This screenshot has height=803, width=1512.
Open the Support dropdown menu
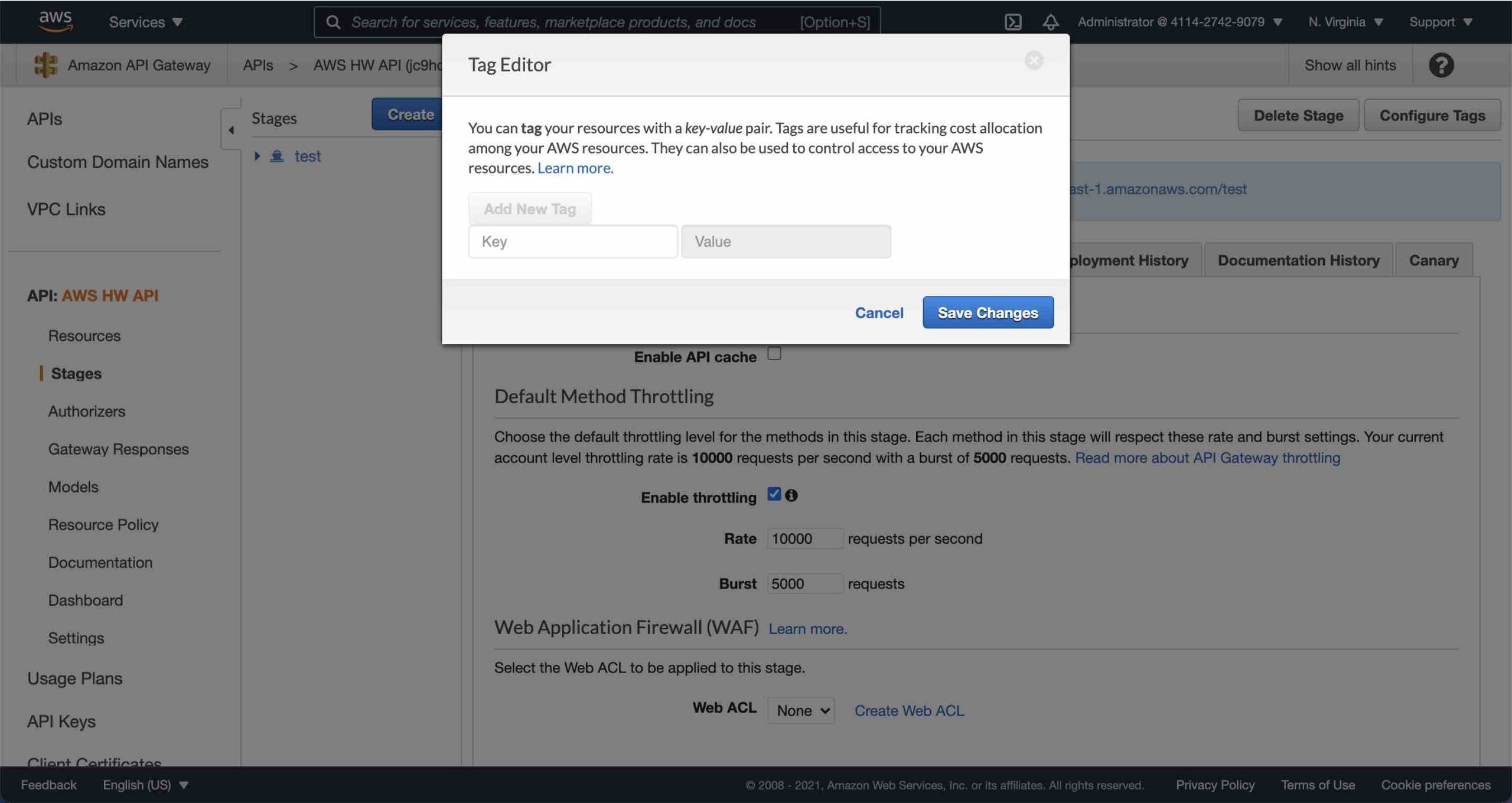1441,22
